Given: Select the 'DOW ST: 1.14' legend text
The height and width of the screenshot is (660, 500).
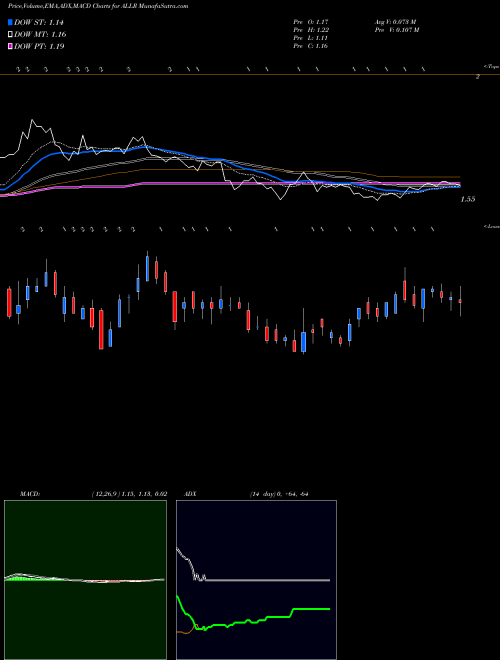Looking at the screenshot, I should 39,23.
